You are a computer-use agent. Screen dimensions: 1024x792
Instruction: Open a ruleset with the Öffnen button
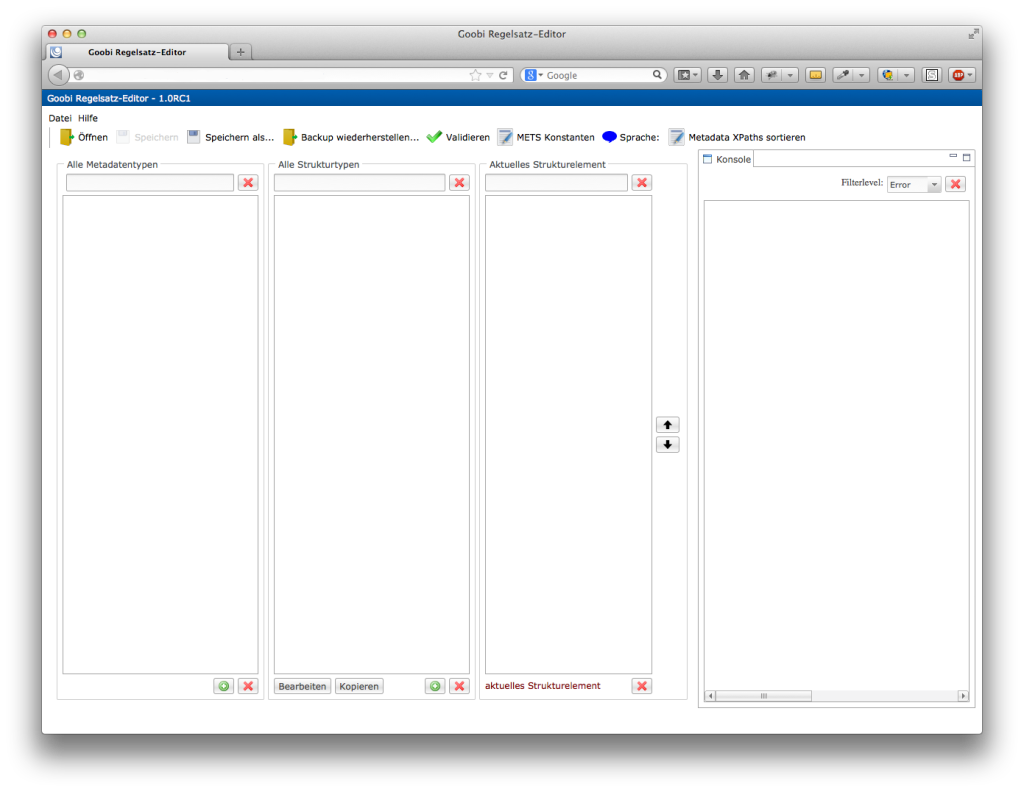(x=84, y=137)
